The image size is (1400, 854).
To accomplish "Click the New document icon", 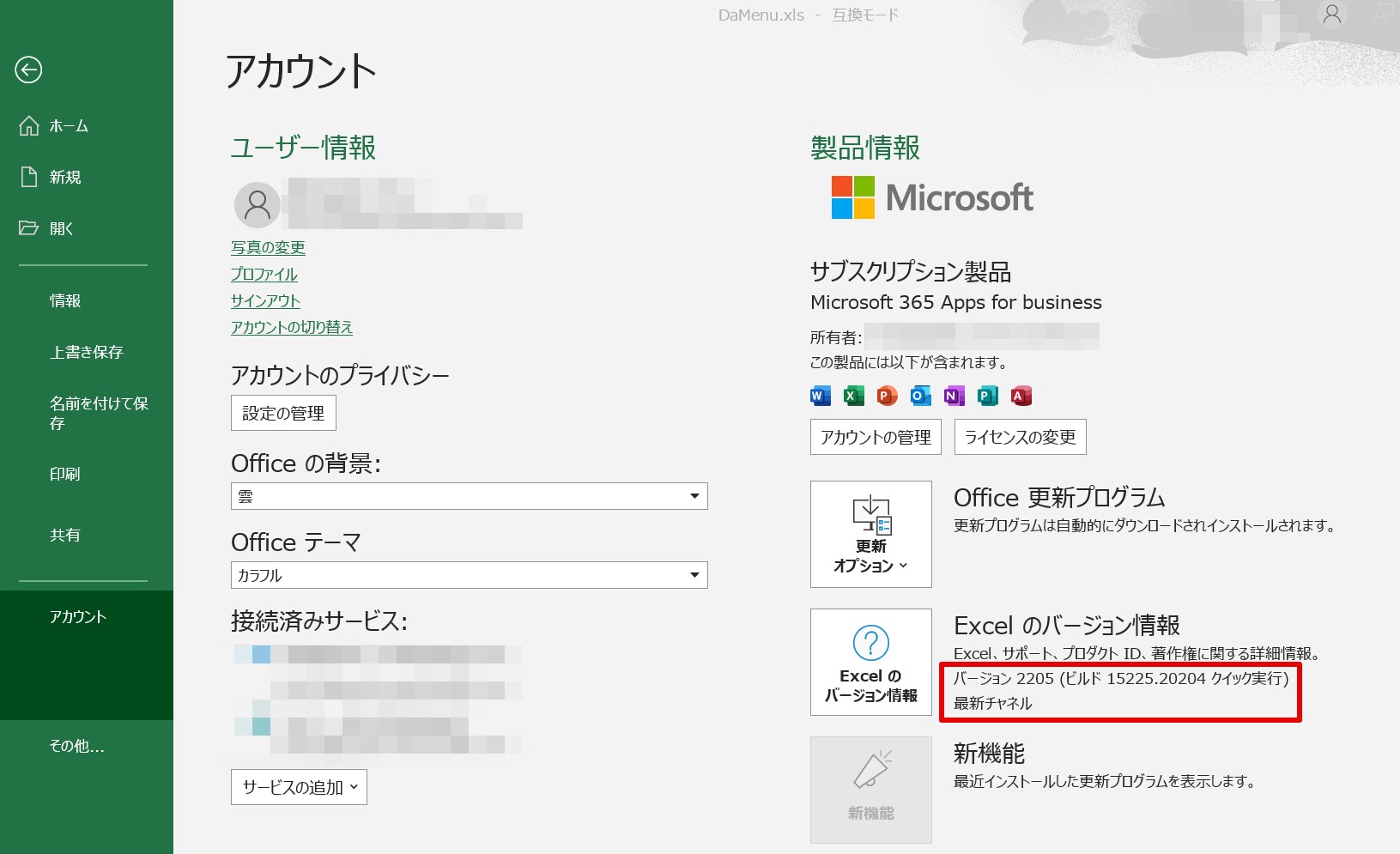I will coord(29,177).
